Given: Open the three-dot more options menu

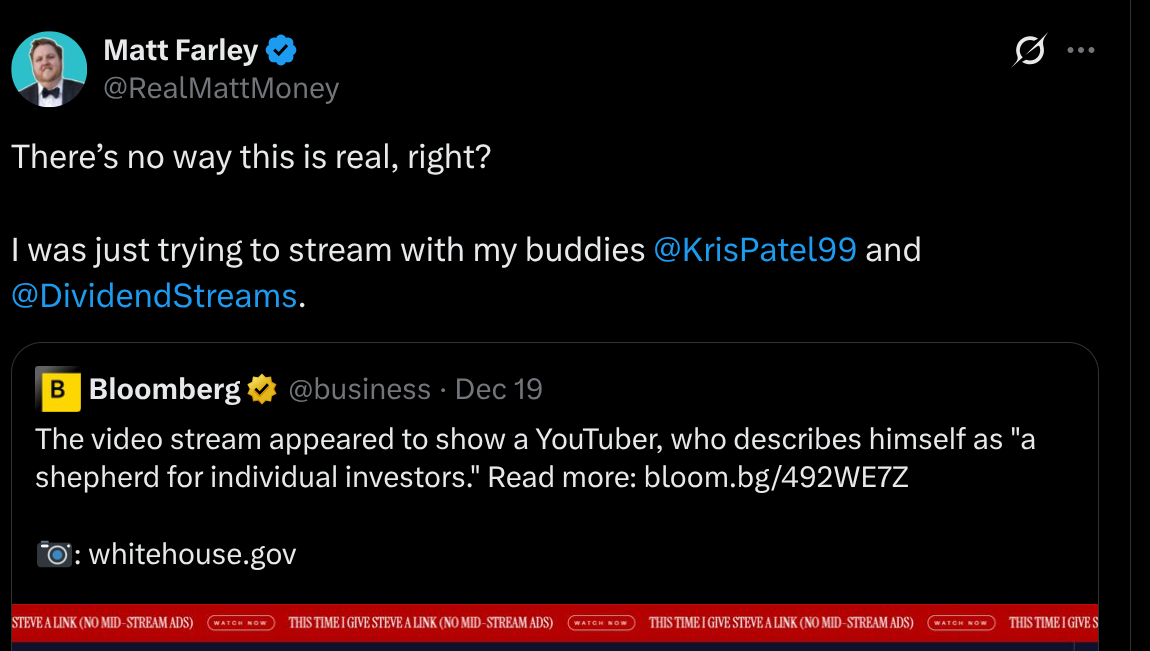Looking at the screenshot, I should click(x=1081, y=50).
